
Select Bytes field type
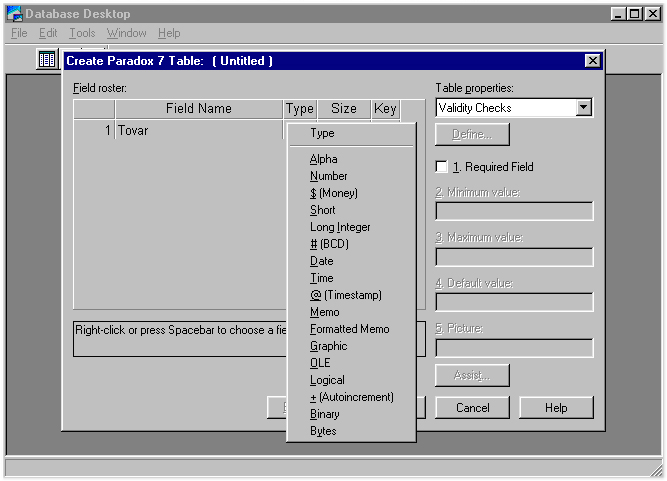[x=323, y=431]
